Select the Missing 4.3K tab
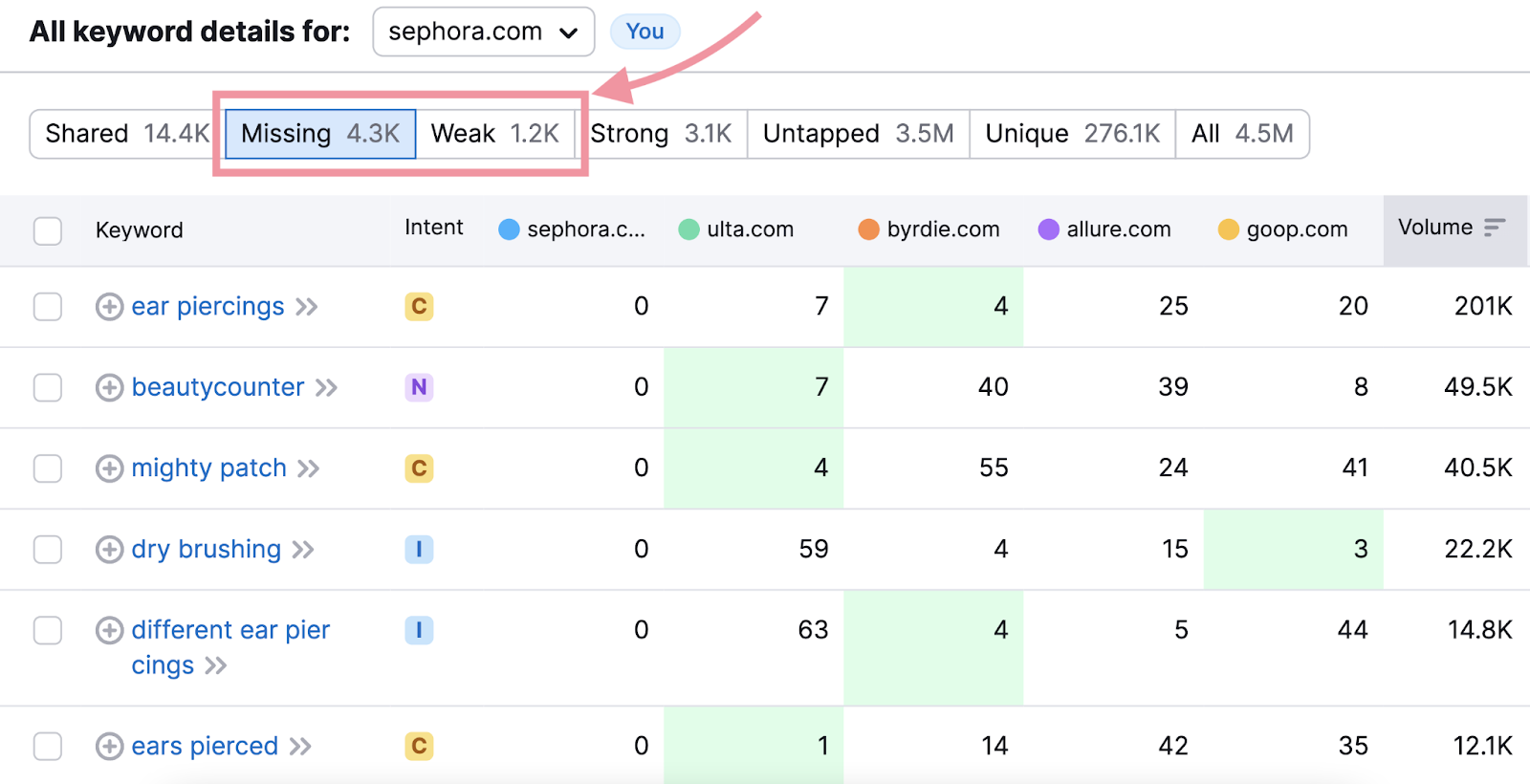 point(320,134)
